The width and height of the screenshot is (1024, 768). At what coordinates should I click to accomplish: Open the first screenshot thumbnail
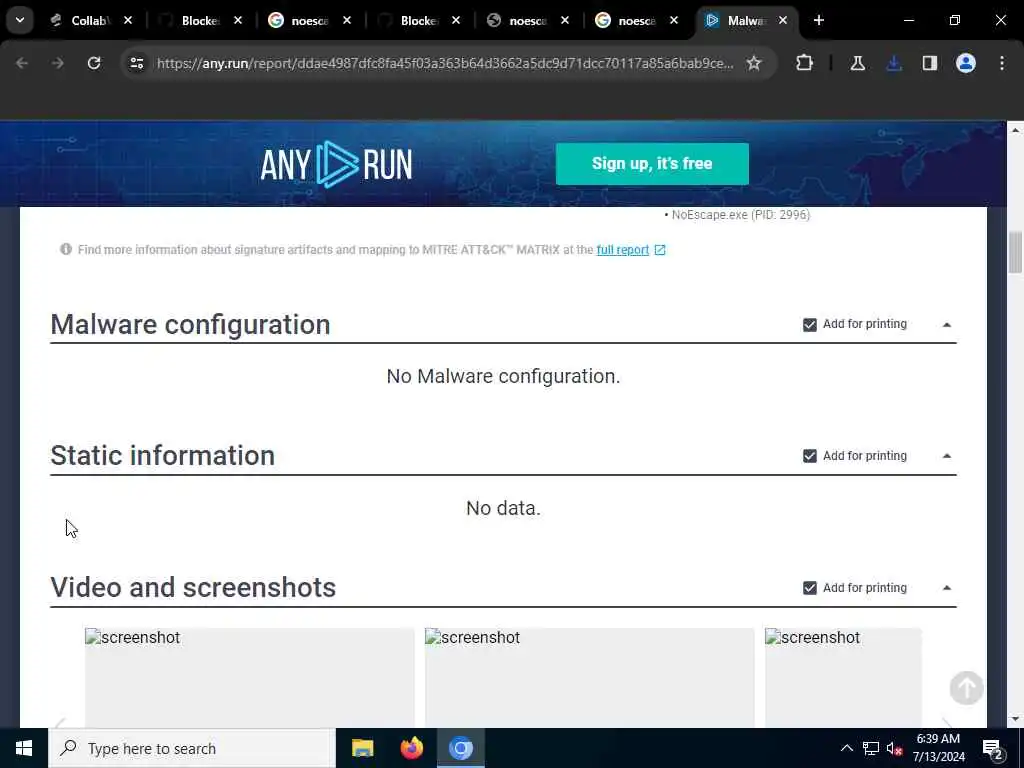(x=249, y=677)
